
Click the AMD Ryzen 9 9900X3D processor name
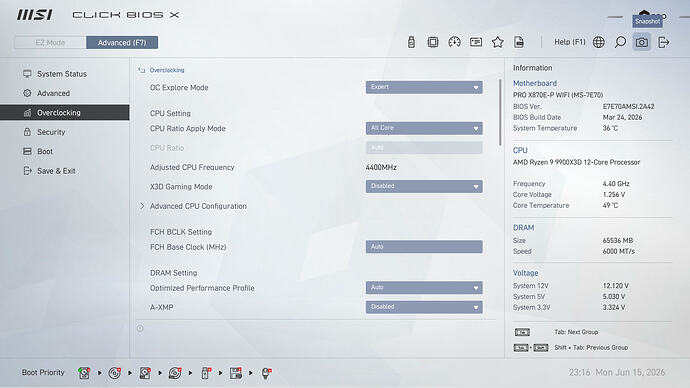coord(576,162)
